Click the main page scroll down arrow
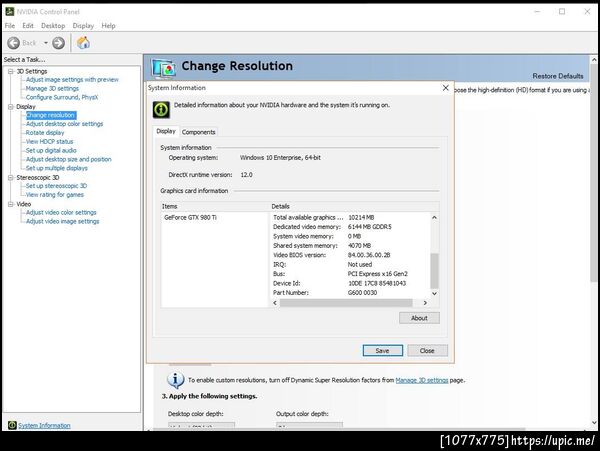This screenshot has height=451, width=600. tap(594, 422)
